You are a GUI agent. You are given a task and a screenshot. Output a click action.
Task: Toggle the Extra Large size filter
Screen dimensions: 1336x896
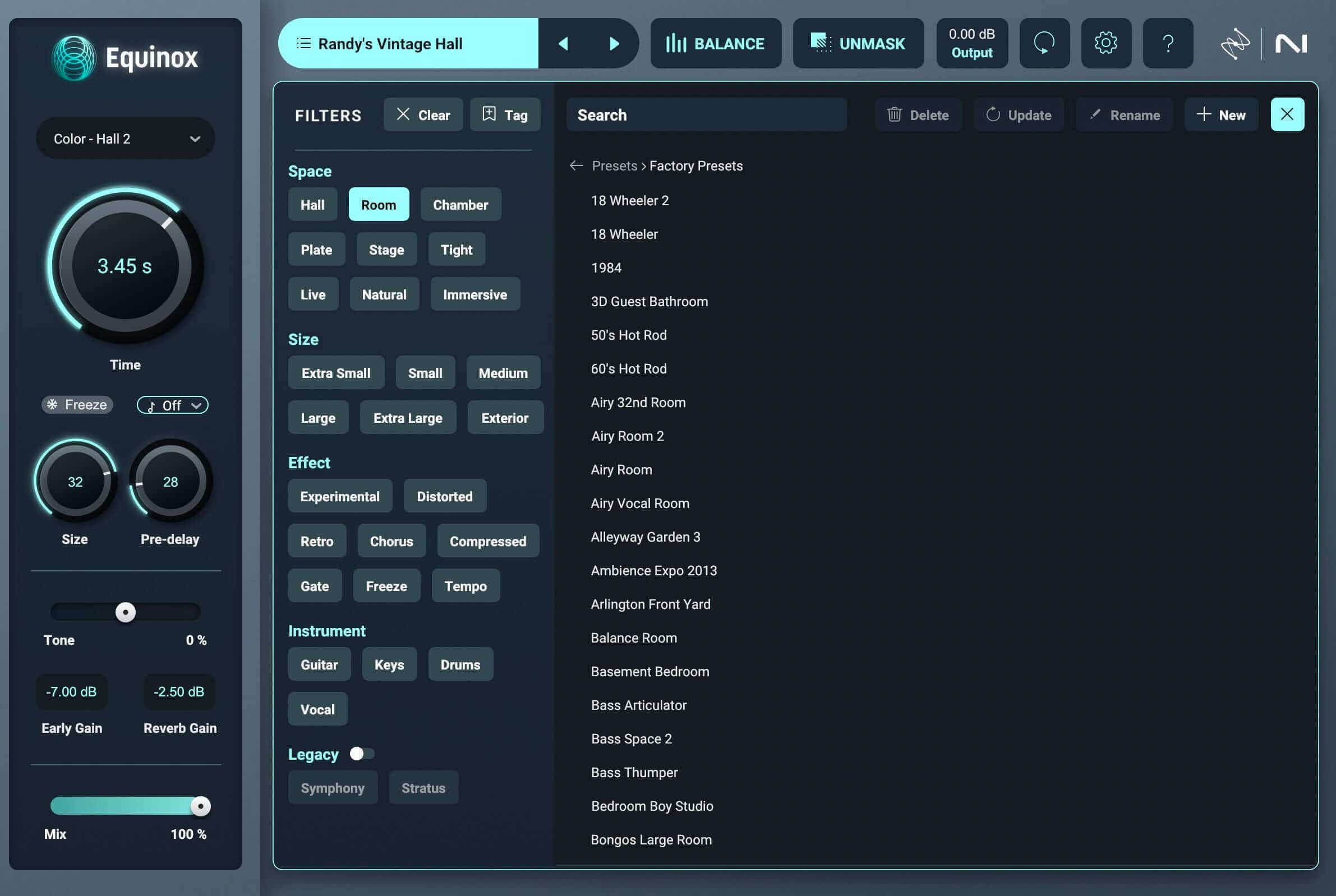click(408, 418)
